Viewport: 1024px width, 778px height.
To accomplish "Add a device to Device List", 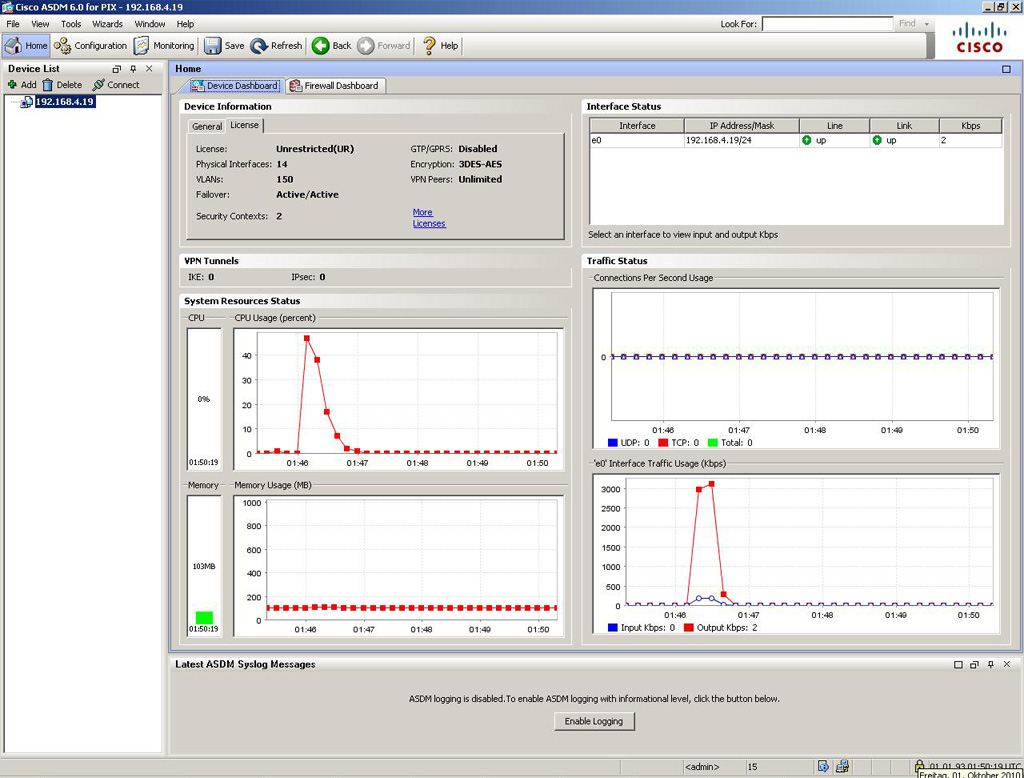I will click(x=21, y=85).
